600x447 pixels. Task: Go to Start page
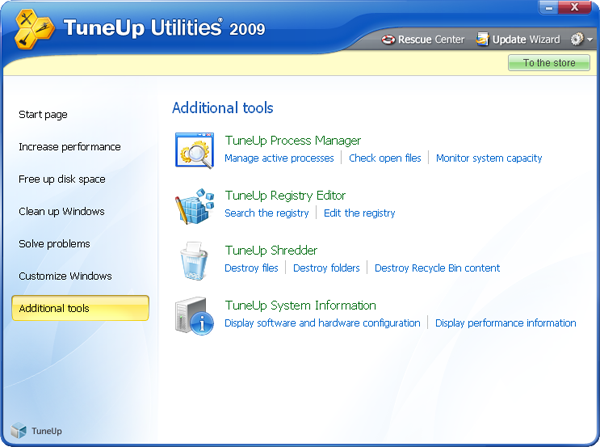pos(43,114)
